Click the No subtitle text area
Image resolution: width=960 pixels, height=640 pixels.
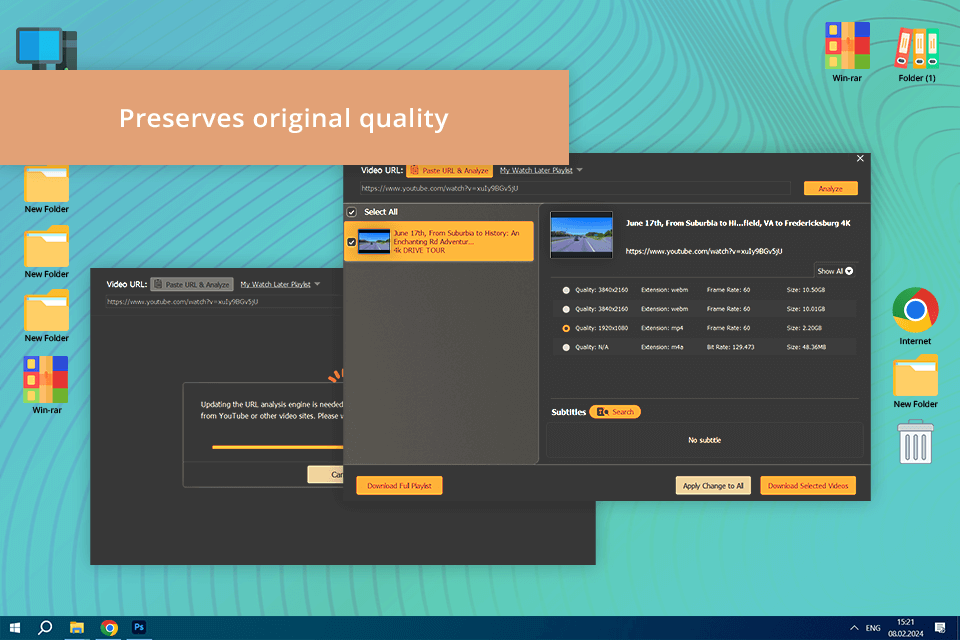pyautogui.click(x=704, y=440)
